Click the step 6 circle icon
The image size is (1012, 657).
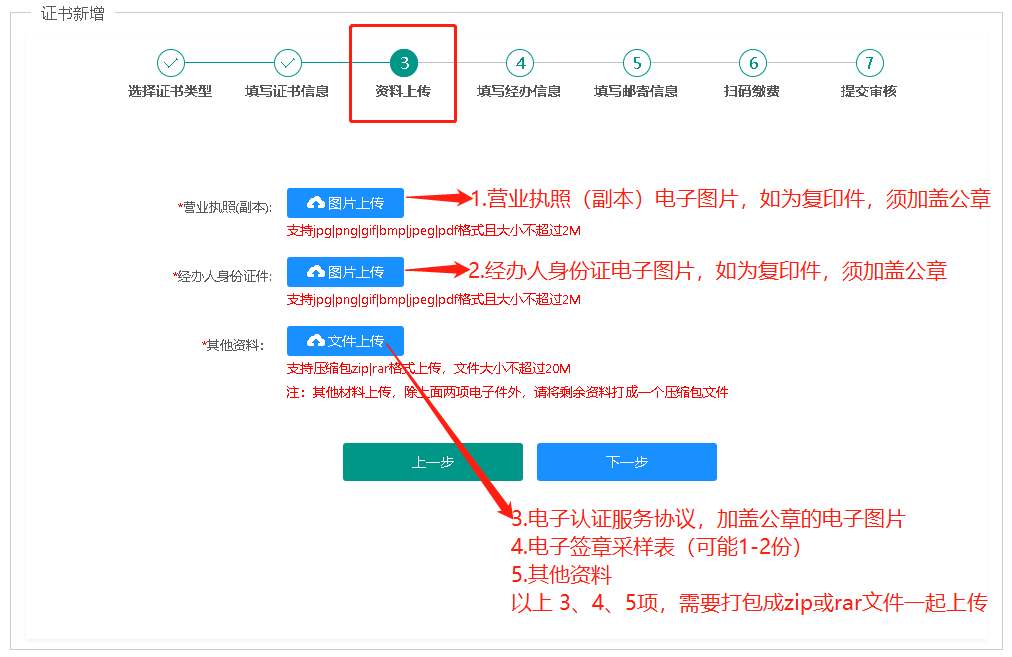click(752, 62)
